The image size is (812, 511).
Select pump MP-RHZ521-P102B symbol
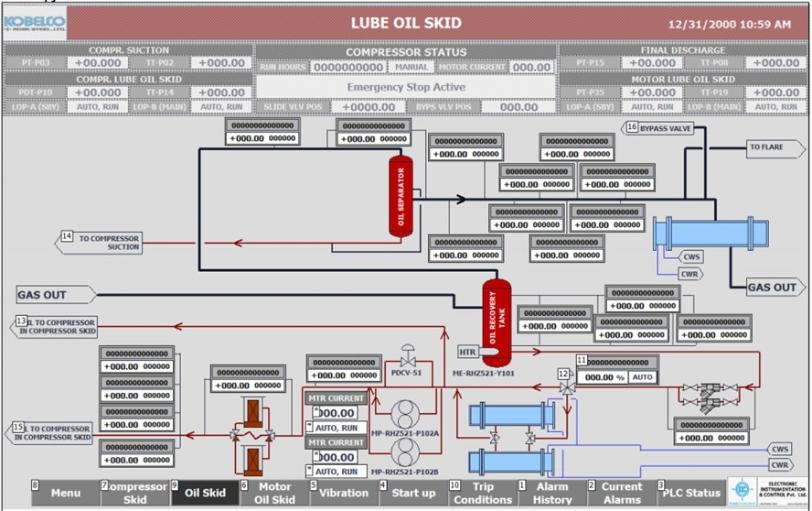[408, 452]
